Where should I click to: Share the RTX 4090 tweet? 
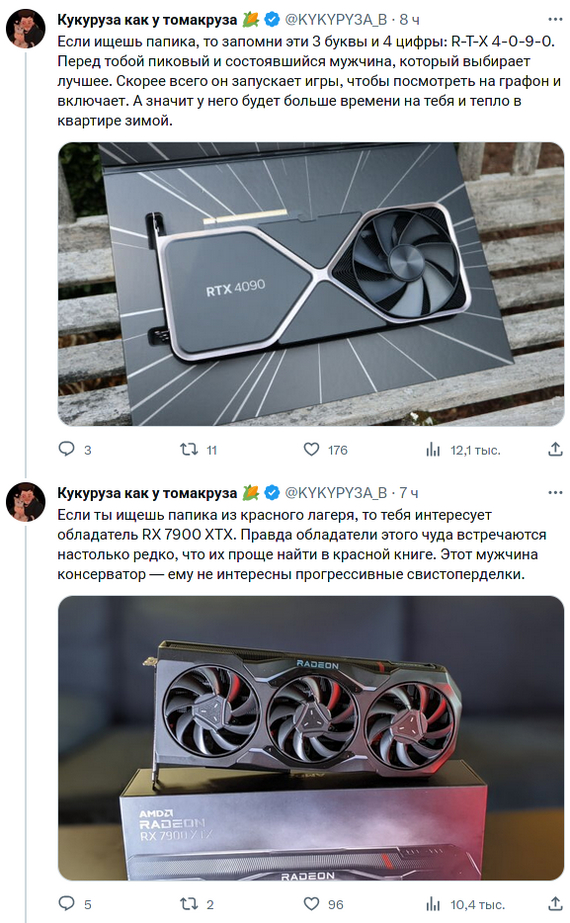555,450
